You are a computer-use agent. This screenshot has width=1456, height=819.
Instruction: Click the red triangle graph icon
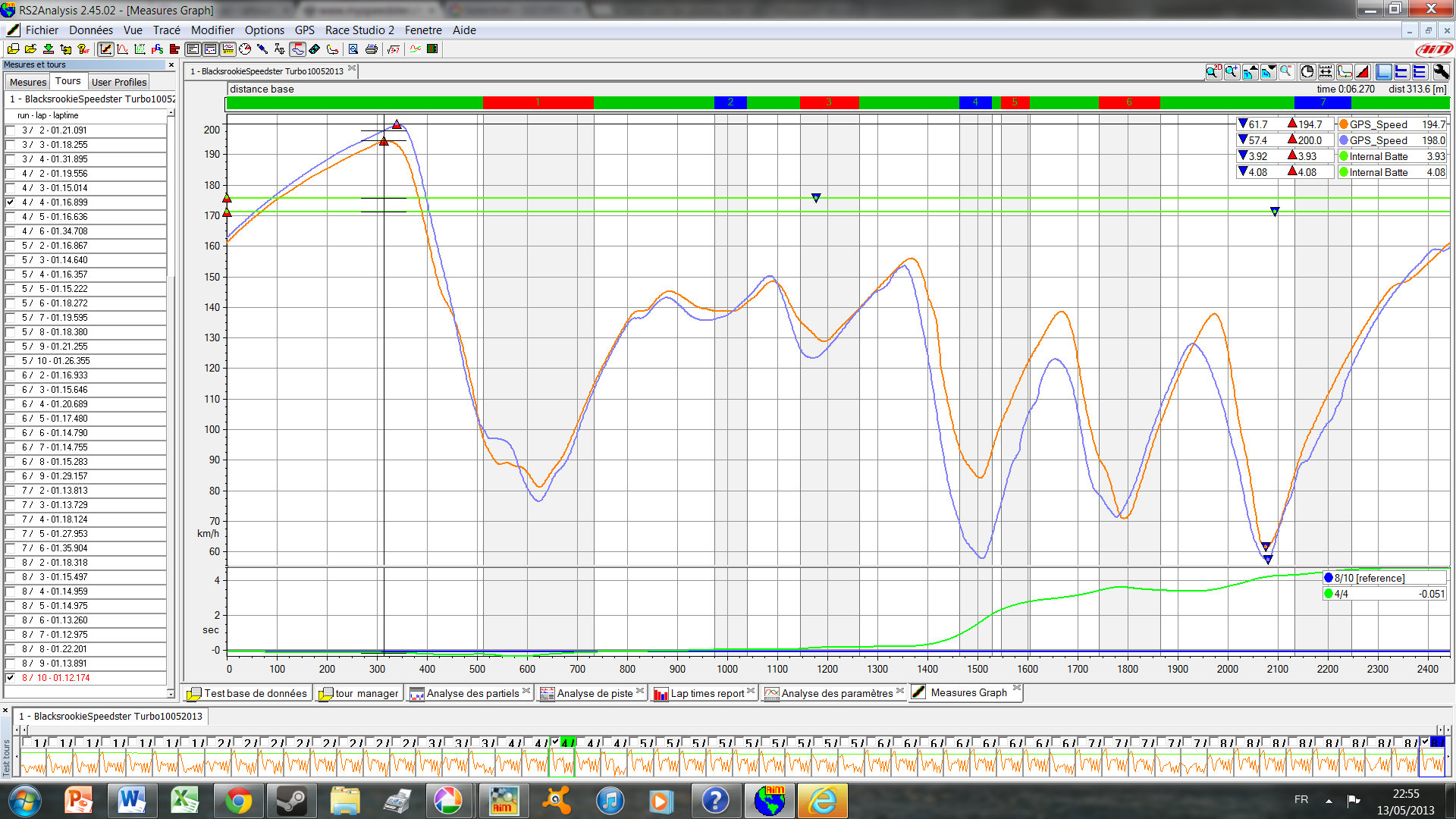click(x=1363, y=72)
